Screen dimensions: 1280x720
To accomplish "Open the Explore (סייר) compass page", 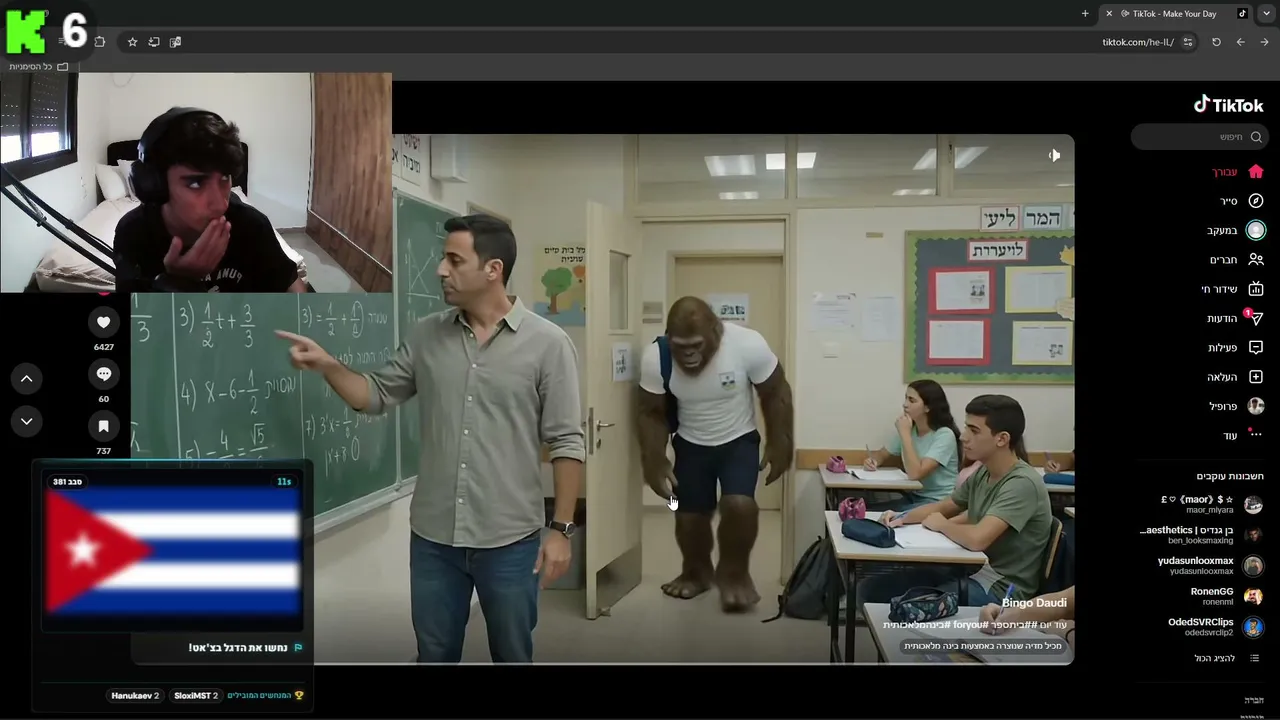I will (x=1241, y=201).
